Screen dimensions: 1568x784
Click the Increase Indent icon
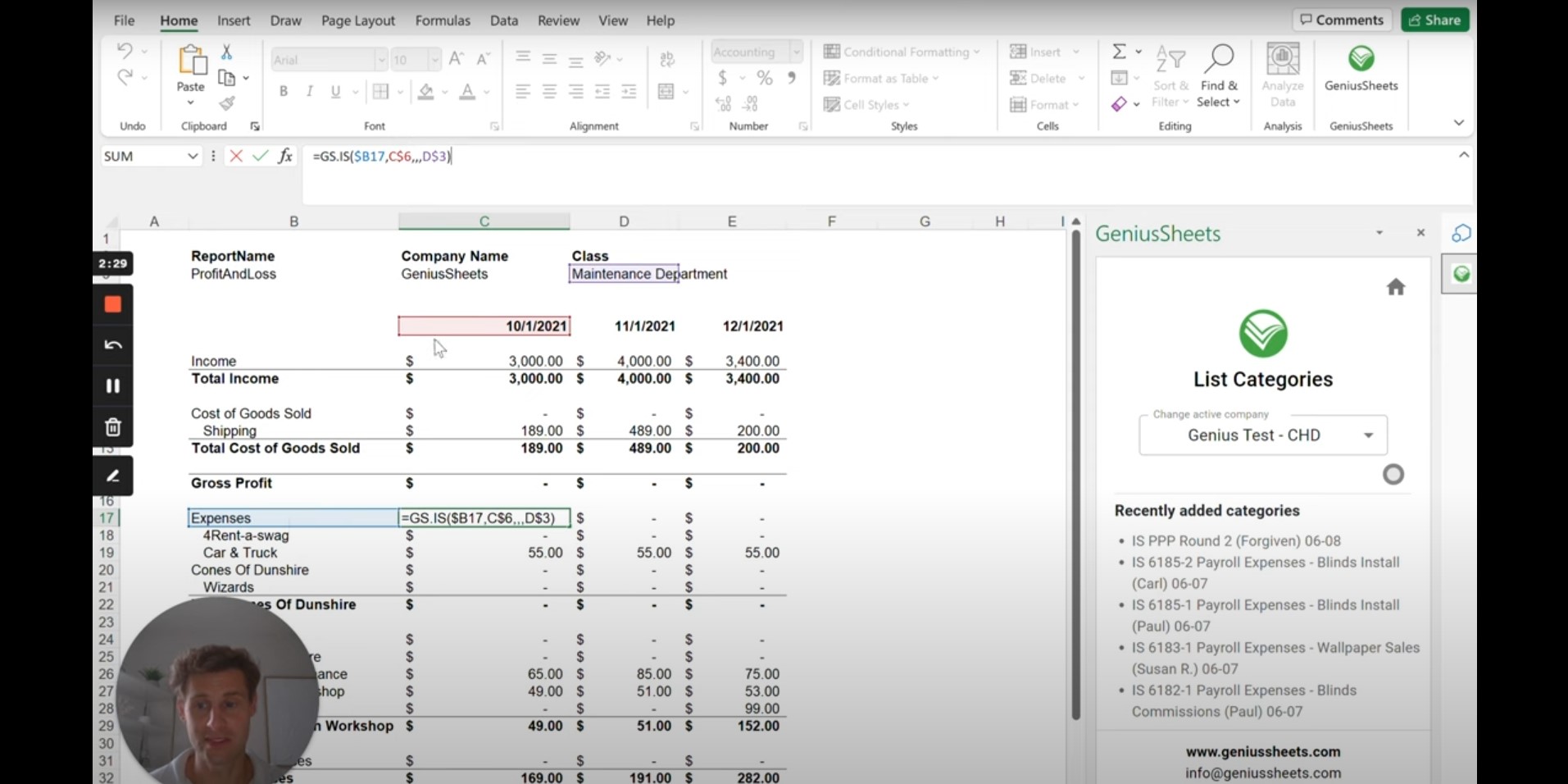[x=629, y=92]
